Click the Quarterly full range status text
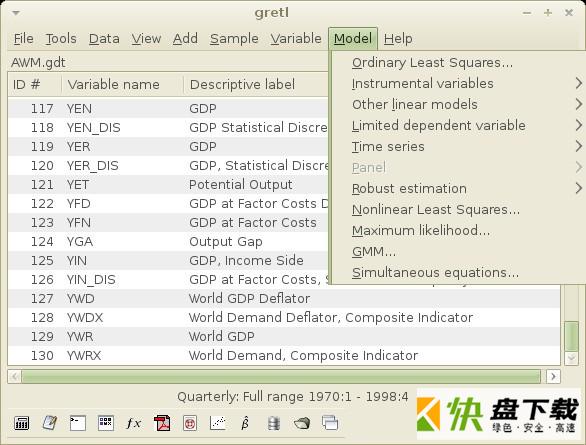 pos(293,396)
